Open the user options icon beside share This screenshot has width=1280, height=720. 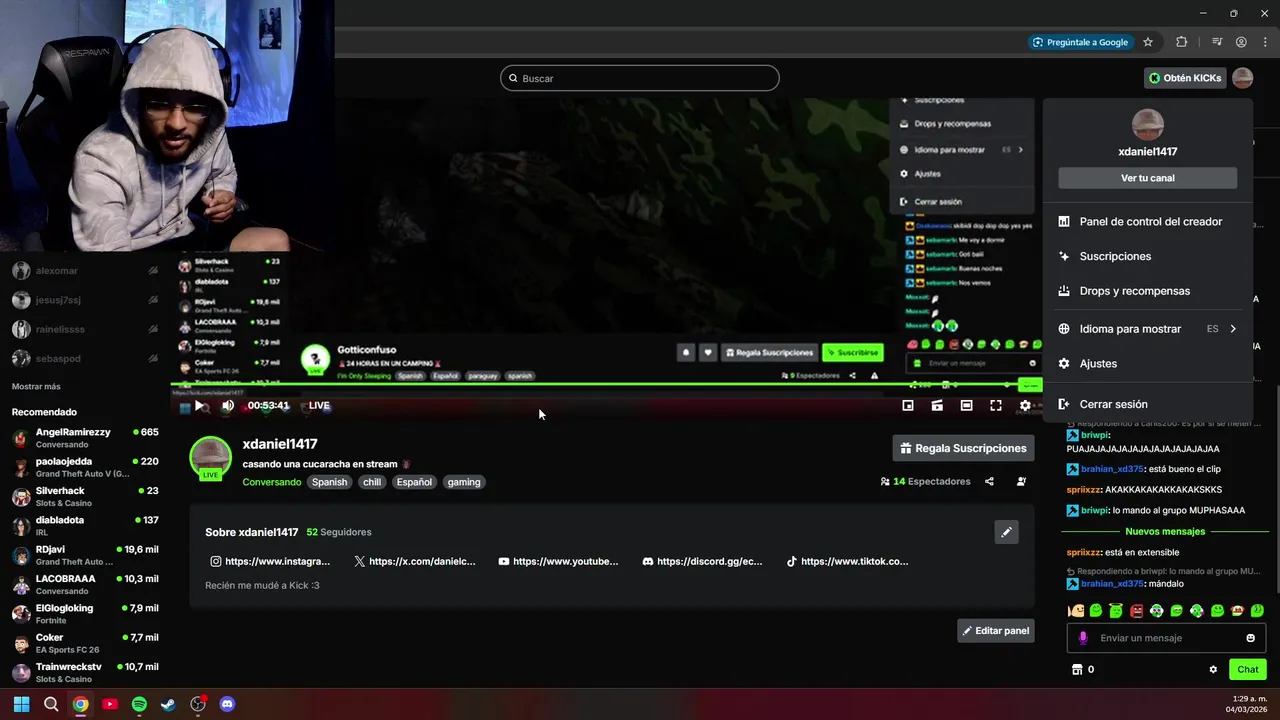[1021, 481]
